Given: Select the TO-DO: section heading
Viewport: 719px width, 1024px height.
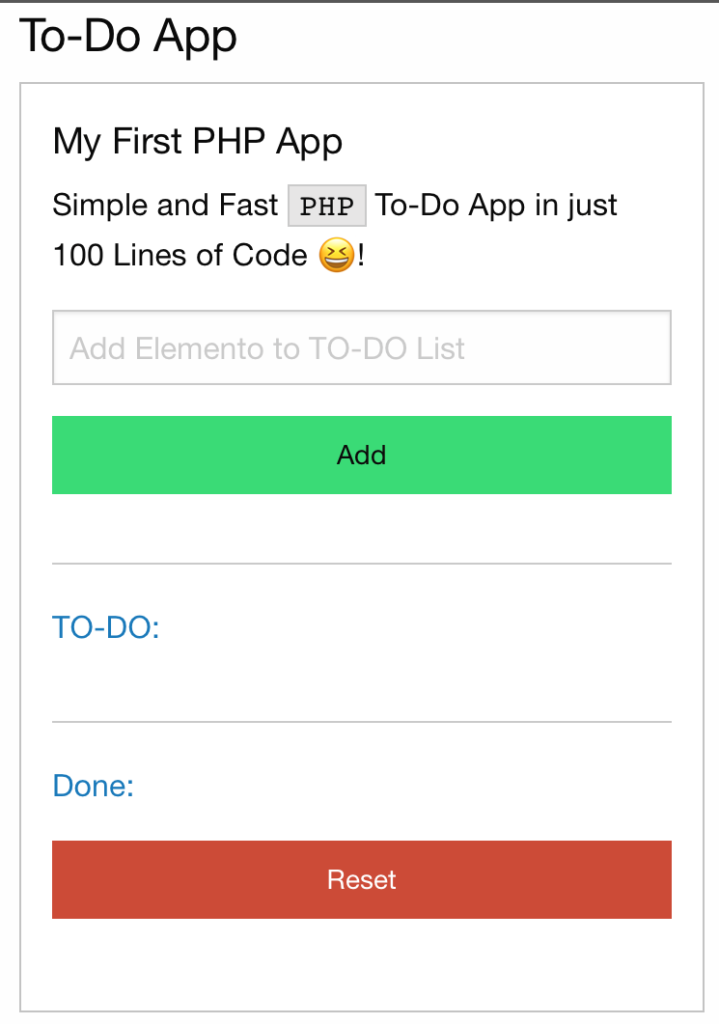Looking at the screenshot, I should [106, 627].
